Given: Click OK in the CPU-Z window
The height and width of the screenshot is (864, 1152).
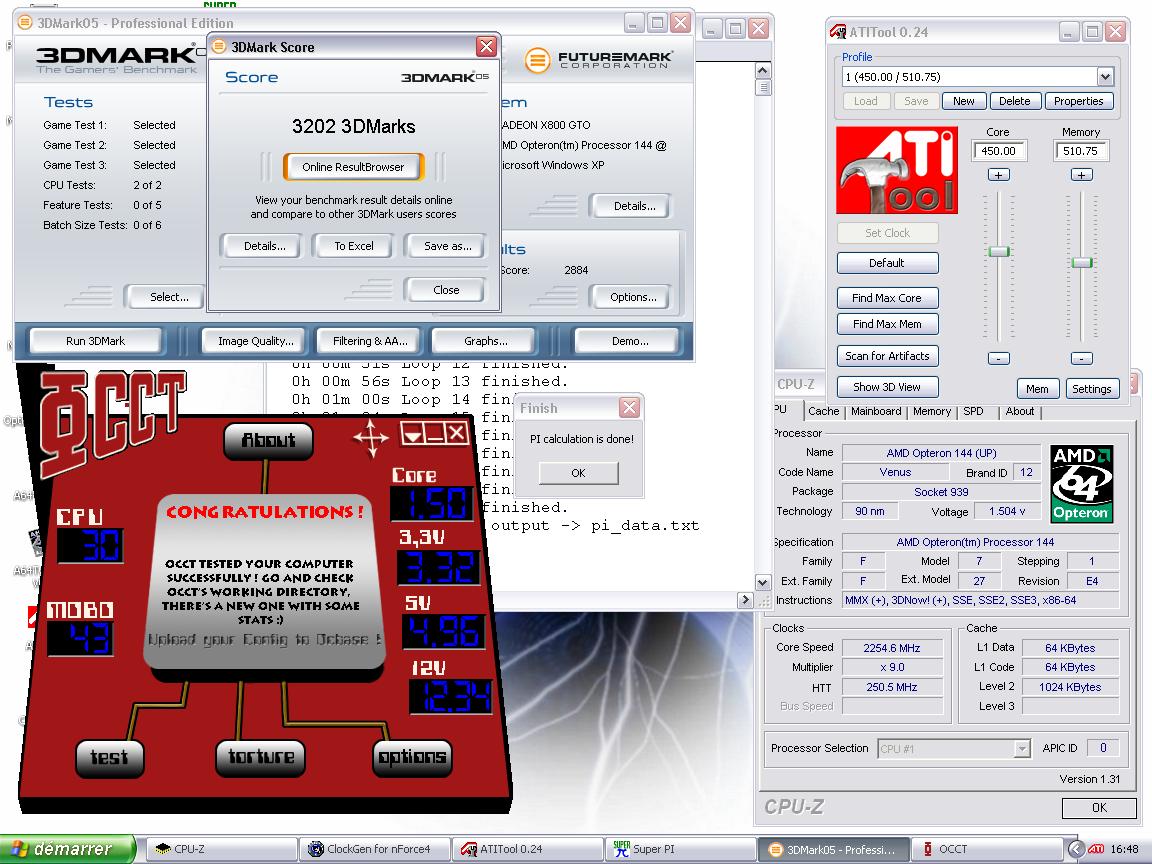Looking at the screenshot, I should (x=1099, y=807).
